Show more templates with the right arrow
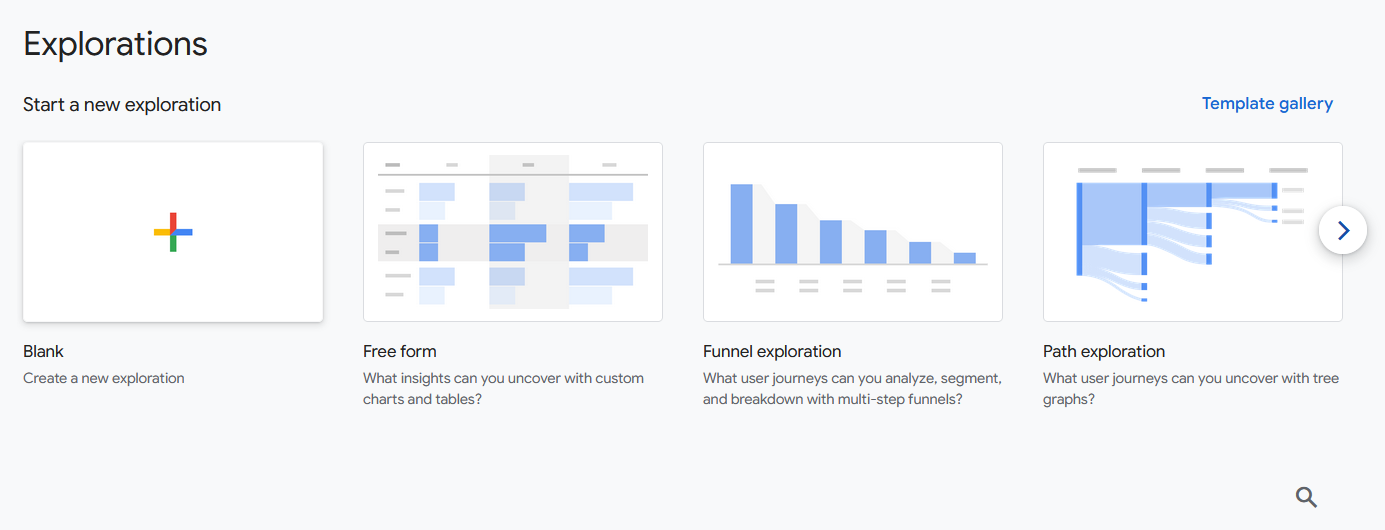The image size is (1385, 530). 1343,230
